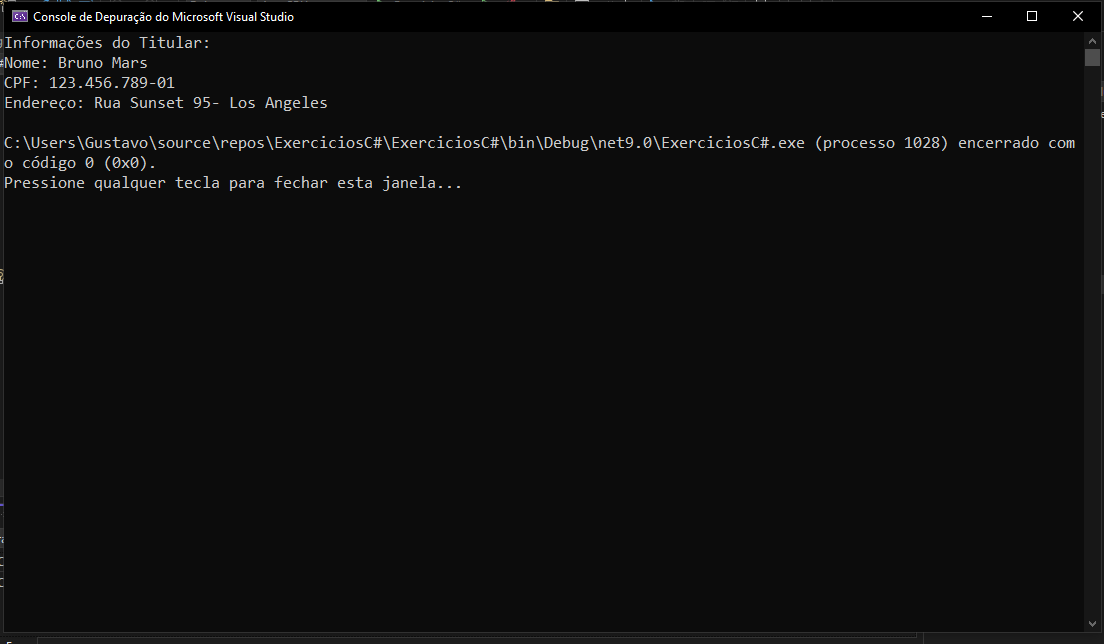Close the Visual Studio debug console
The image size is (1104, 644).
click(x=1077, y=16)
